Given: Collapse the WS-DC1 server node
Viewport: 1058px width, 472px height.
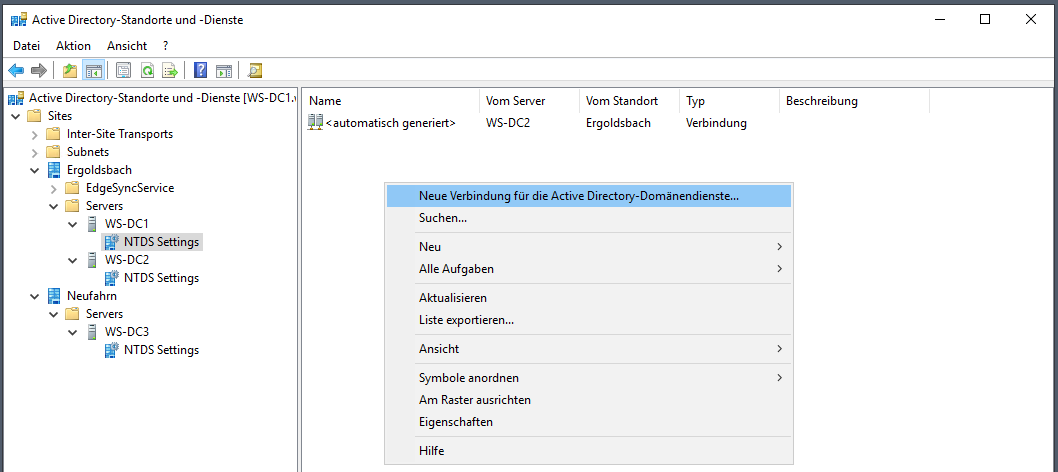Looking at the screenshot, I should pyautogui.click(x=73, y=224).
